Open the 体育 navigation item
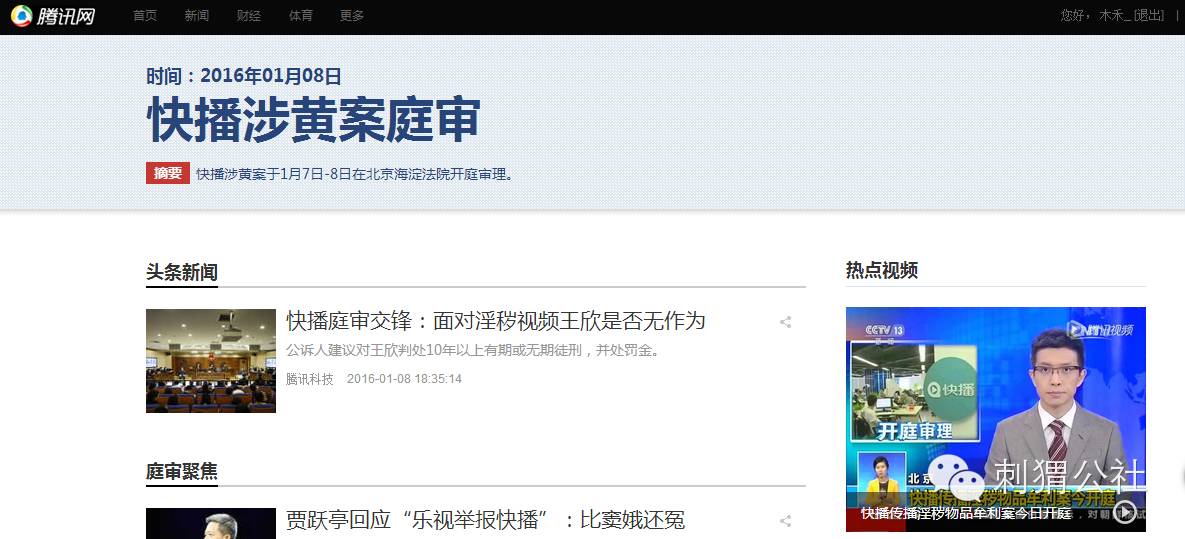The width and height of the screenshot is (1185, 539). click(301, 16)
